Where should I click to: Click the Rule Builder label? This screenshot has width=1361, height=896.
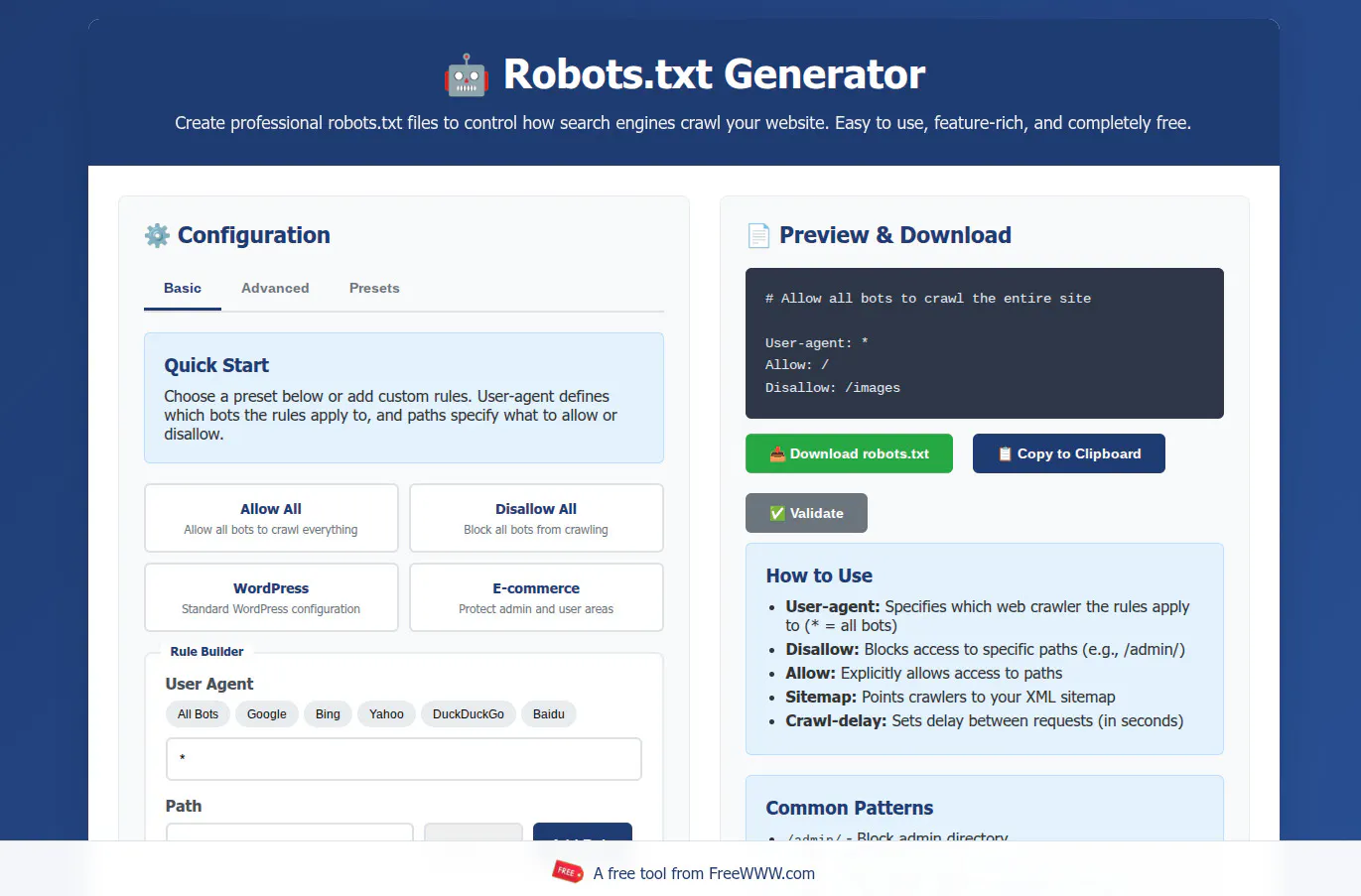click(206, 652)
